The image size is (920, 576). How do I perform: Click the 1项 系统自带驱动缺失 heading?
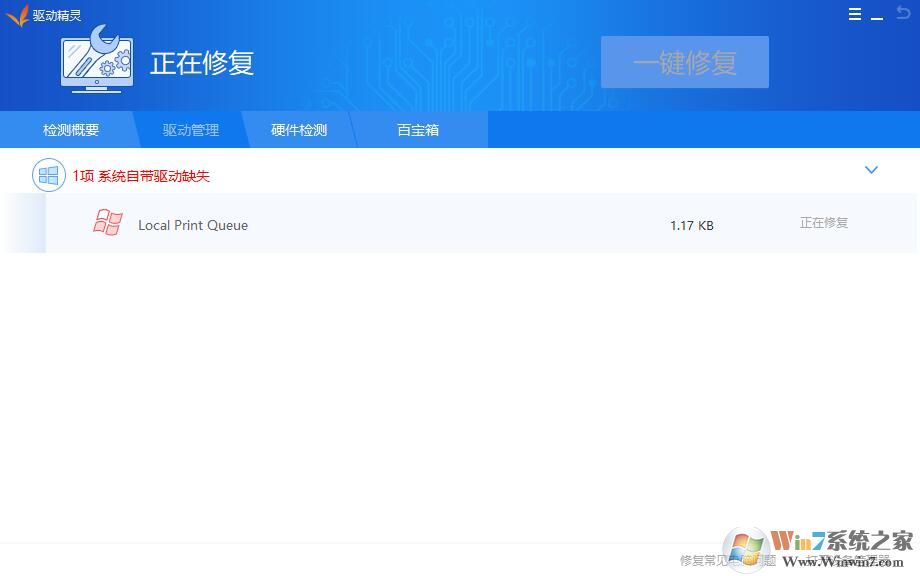pyautogui.click(x=141, y=176)
